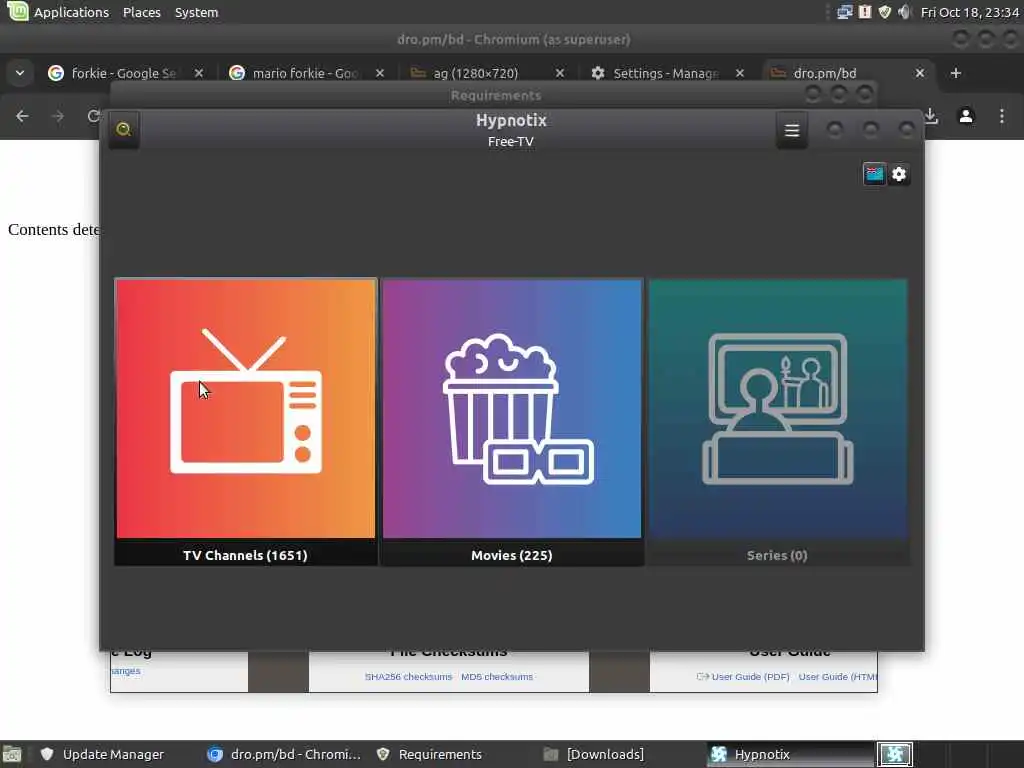
Task: Switch to Update Manager in taskbar
Action: tap(103, 754)
